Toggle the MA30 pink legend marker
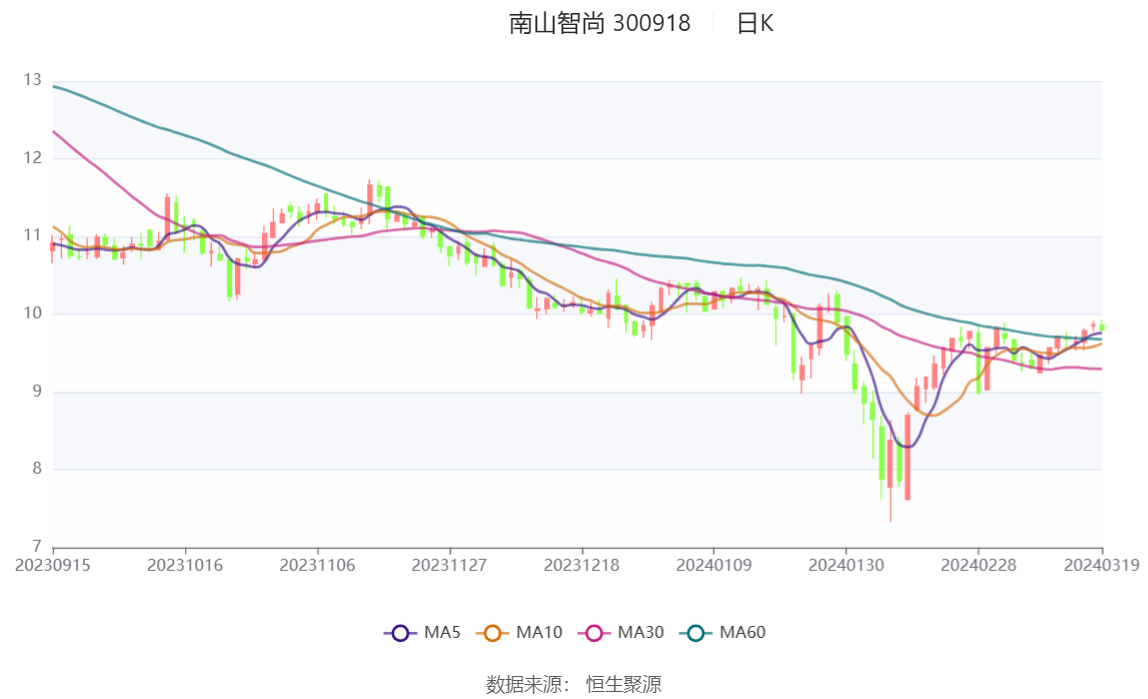Image resolution: width=1148 pixels, height=699 pixels. (x=594, y=633)
